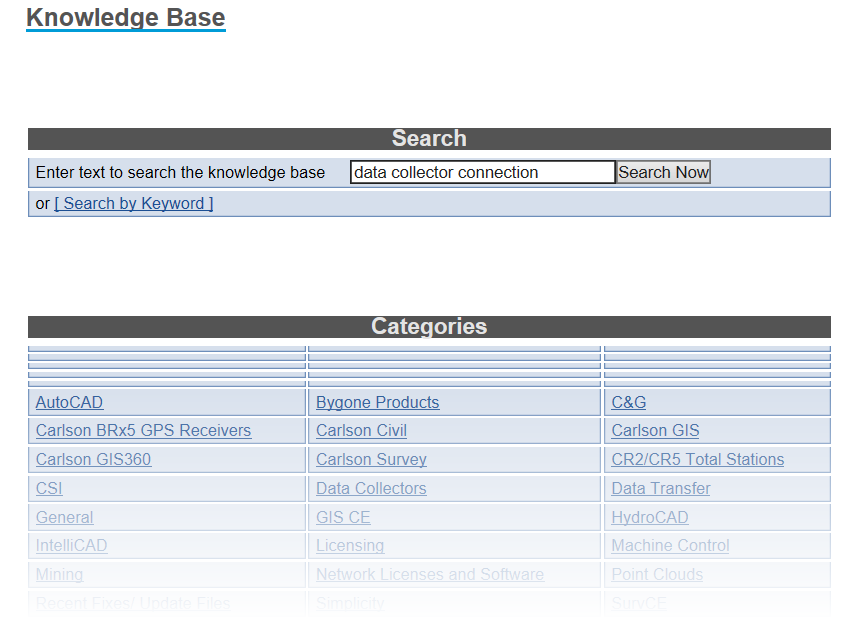Viewport: 862px width, 619px height.
Task: Open the C&G category
Action: [x=629, y=402]
